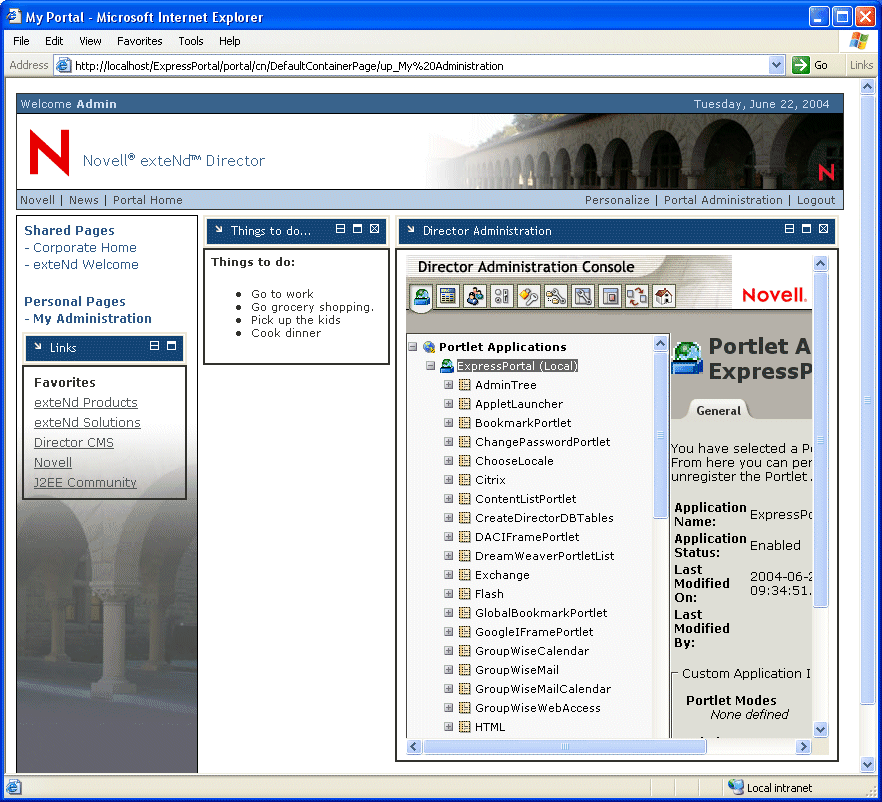Image resolution: width=882 pixels, height=802 pixels.
Task: Open the Portlet Applications toolbar icon
Action: tap(421, 296)
